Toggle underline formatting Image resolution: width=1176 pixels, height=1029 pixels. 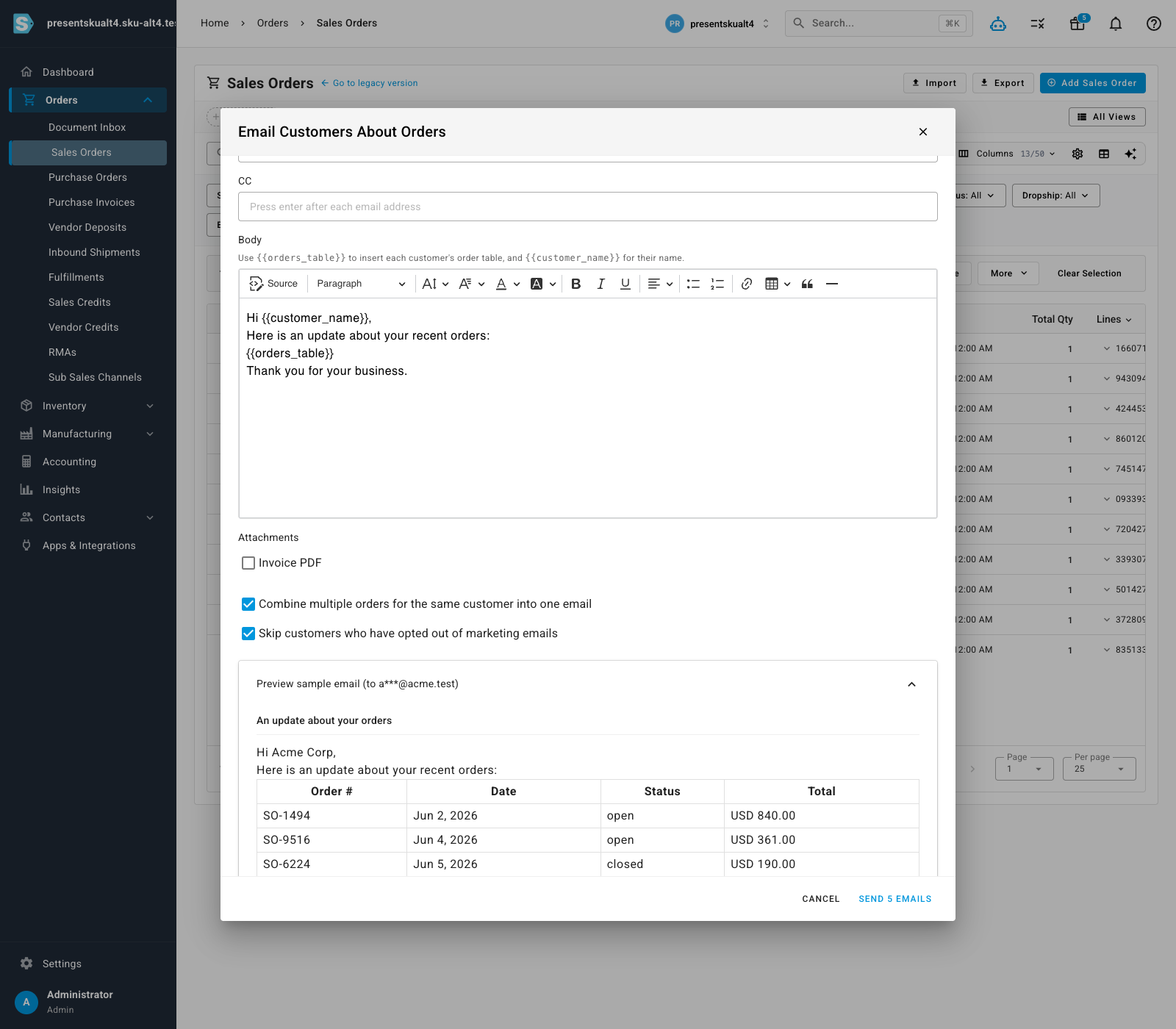pos(625,284)
